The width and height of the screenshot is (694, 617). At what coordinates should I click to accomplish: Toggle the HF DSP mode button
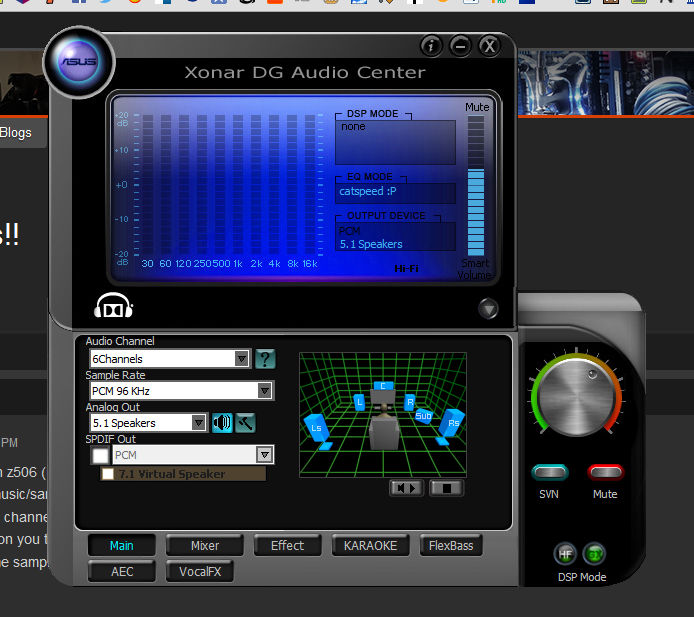565,554
